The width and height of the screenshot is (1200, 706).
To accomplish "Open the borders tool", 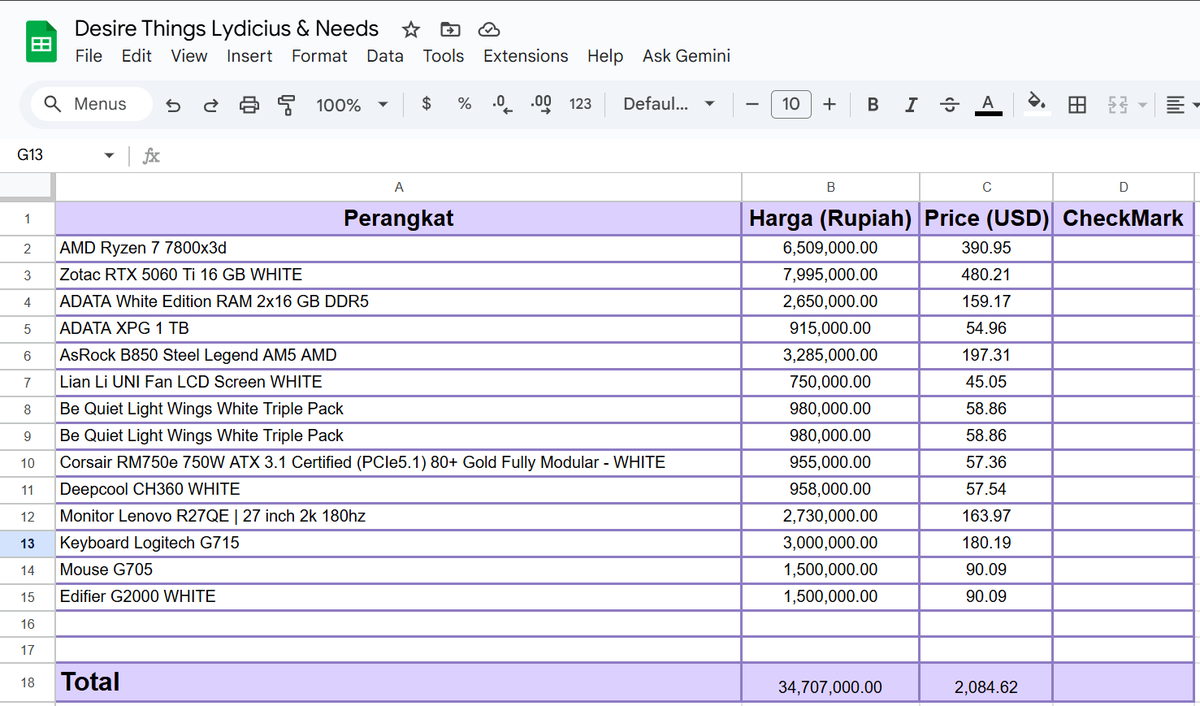I will (x=1077, y=104).
